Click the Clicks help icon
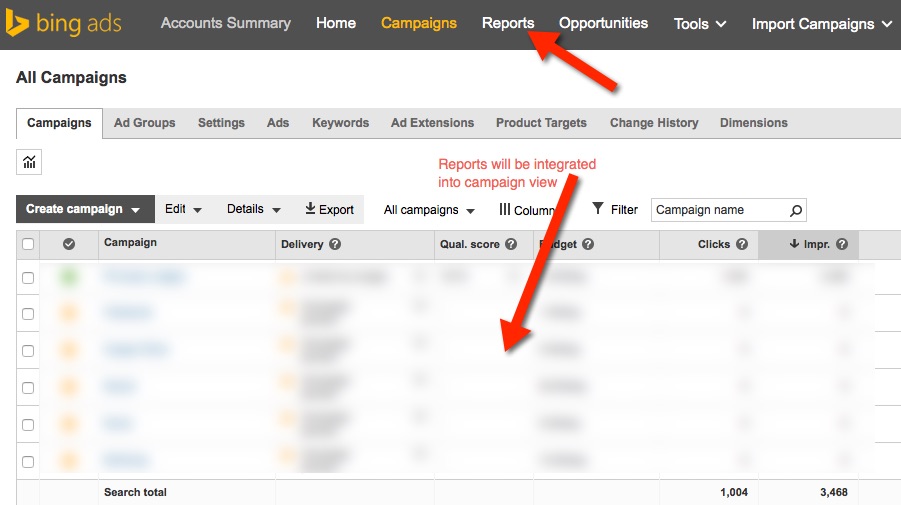 742,244
